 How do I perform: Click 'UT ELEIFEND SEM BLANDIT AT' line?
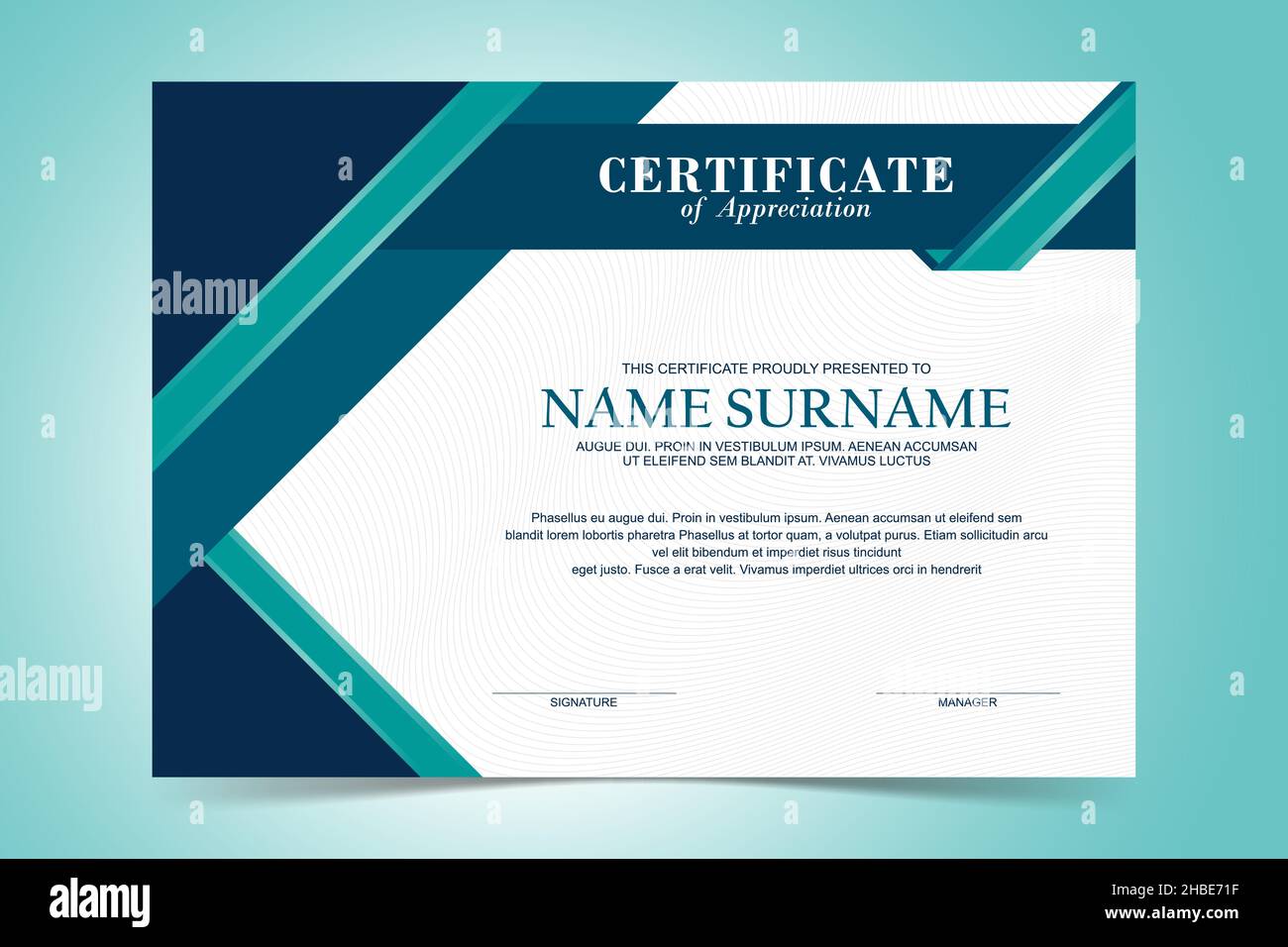pos(776,461)
